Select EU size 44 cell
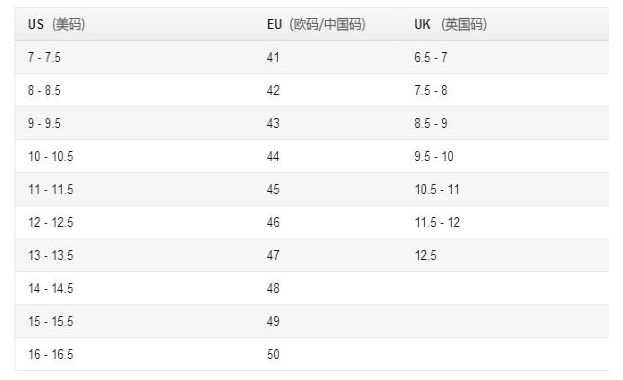The image size is (623, 380). [273, 156]
